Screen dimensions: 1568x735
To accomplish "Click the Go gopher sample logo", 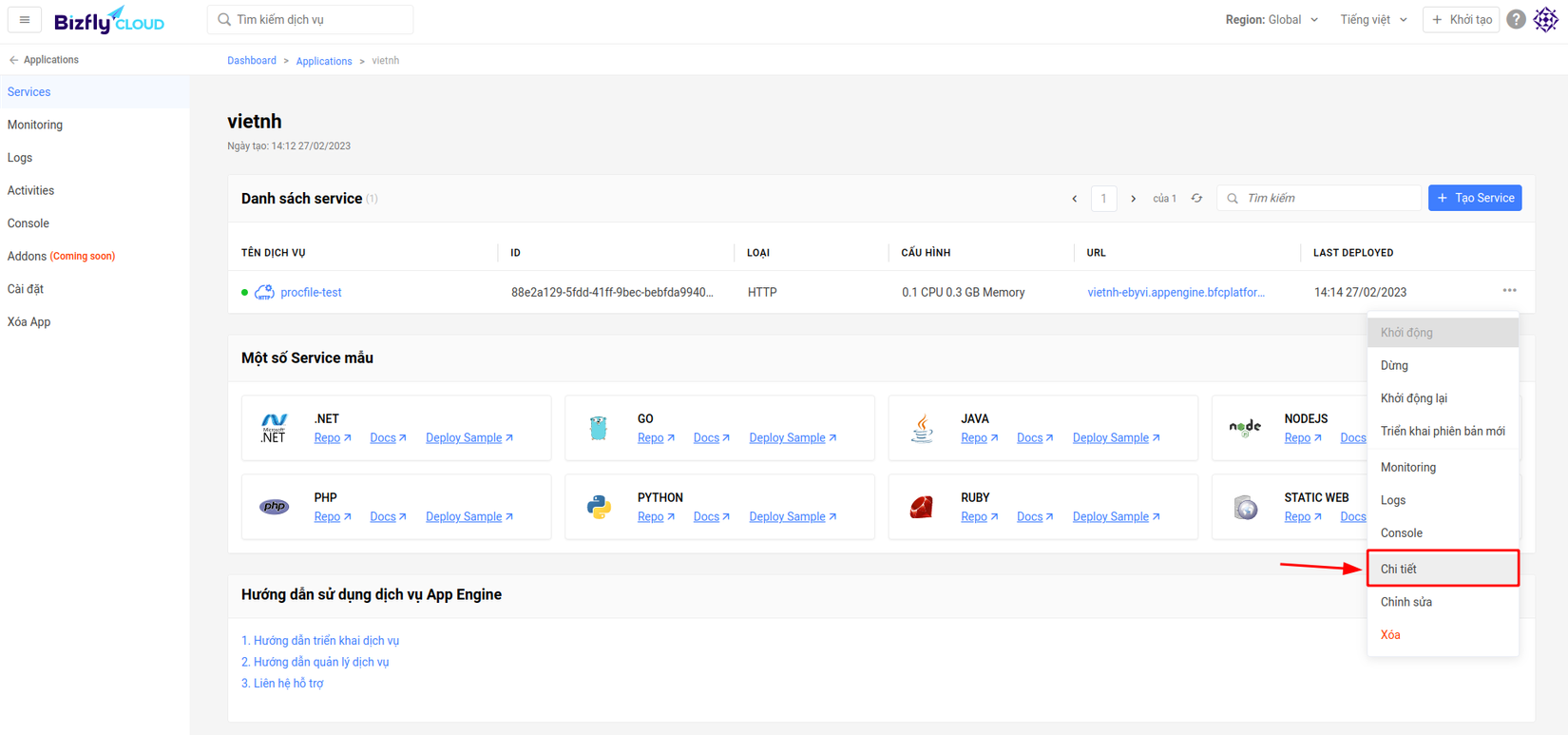I will (598, 428).
